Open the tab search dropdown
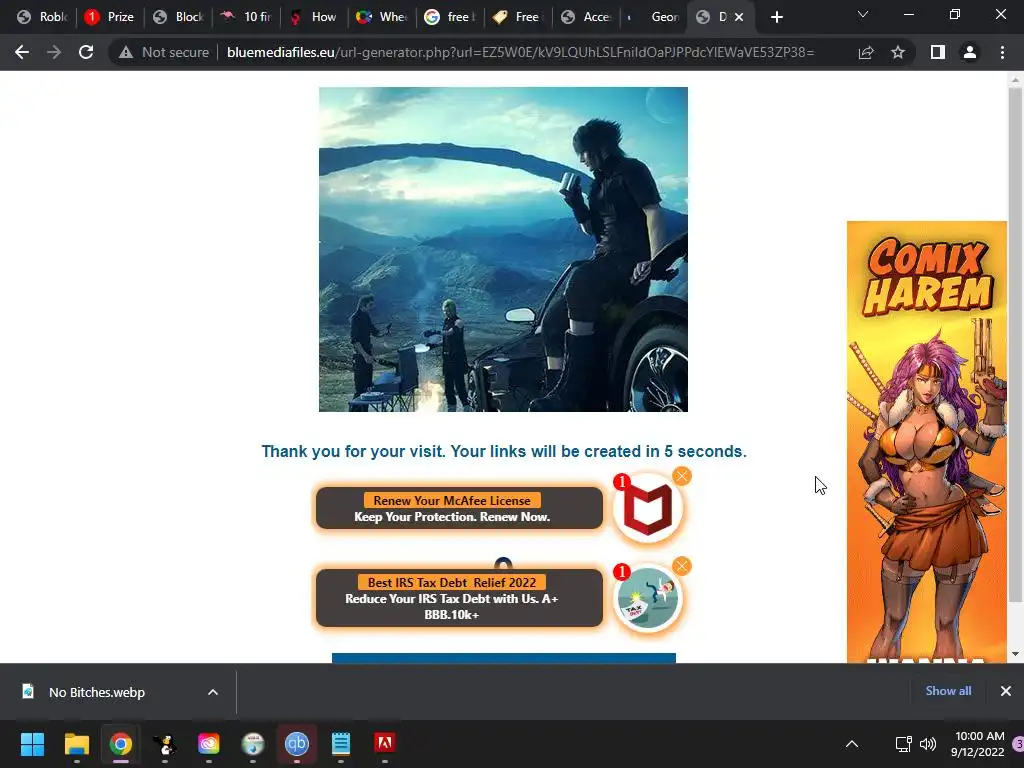The width and height of the screenshot is (1024, 768). pyautogui.click(x=863, y=14)
